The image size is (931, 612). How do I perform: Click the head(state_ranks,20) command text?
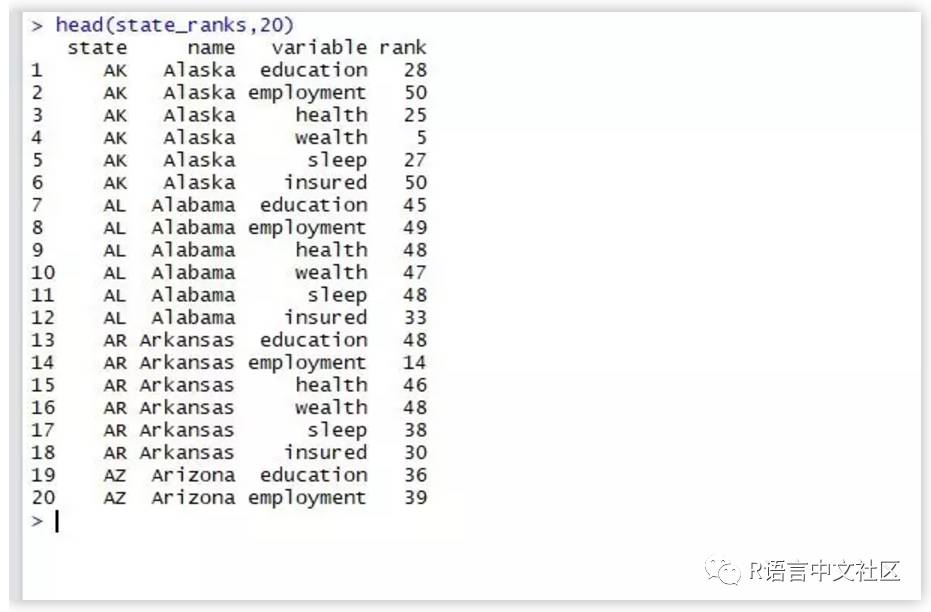174,25
